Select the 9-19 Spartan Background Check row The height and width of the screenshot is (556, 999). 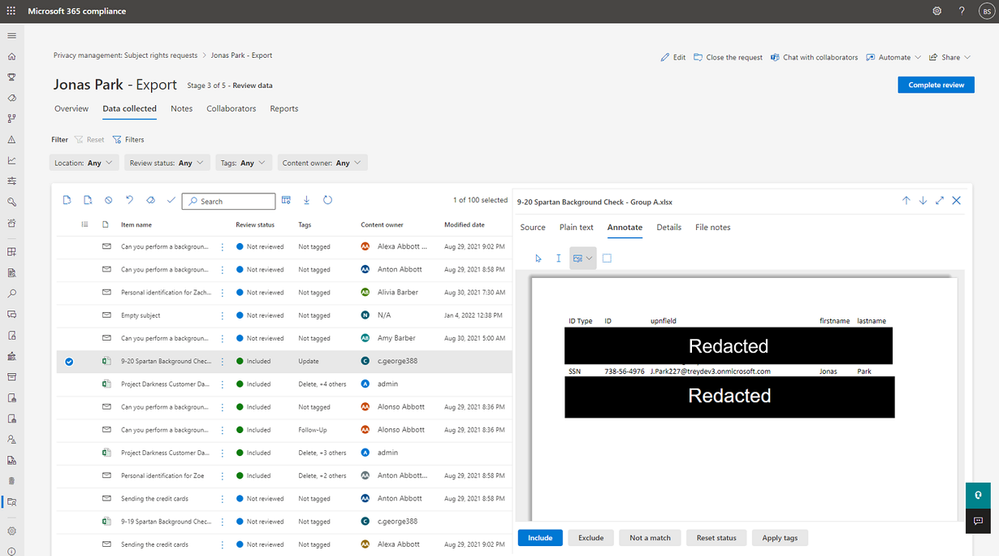coord(284,522)
